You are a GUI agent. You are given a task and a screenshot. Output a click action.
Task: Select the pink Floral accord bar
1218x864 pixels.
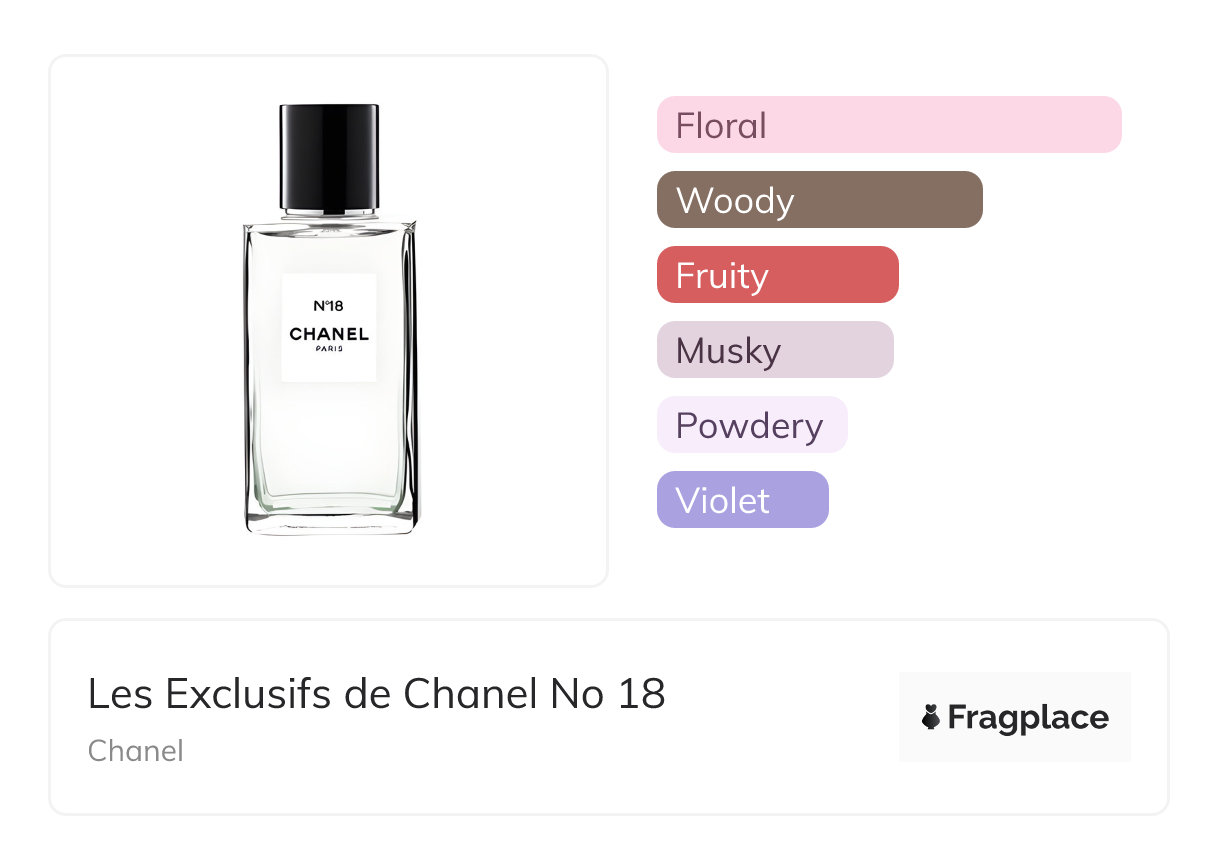888,125
